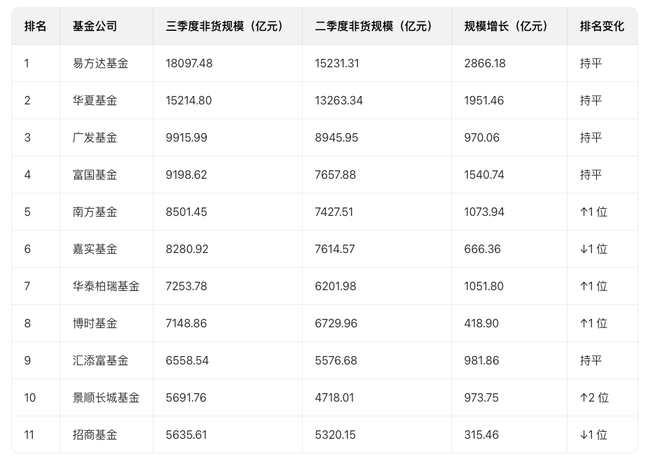The width and height of the screenshot is (660, 464).
Task: Click the 2866.18 growth value
Action: [x=485, y=63]
